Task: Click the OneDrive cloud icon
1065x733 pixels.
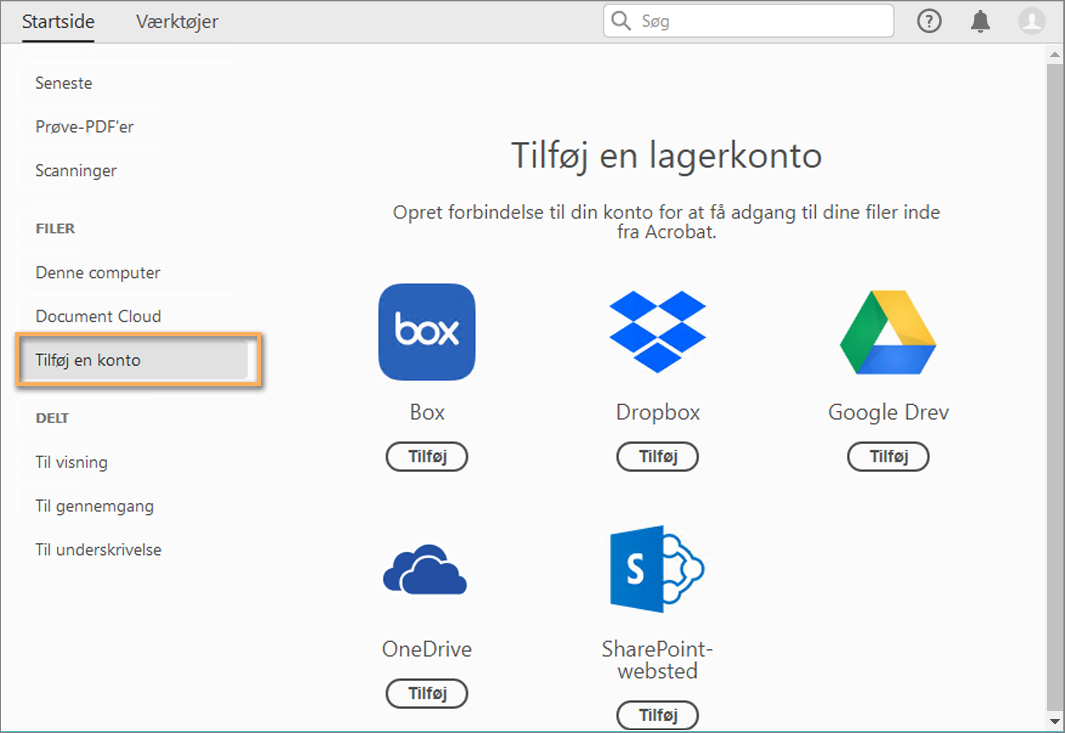Action: pyautogui.click(x=425, y=569)
